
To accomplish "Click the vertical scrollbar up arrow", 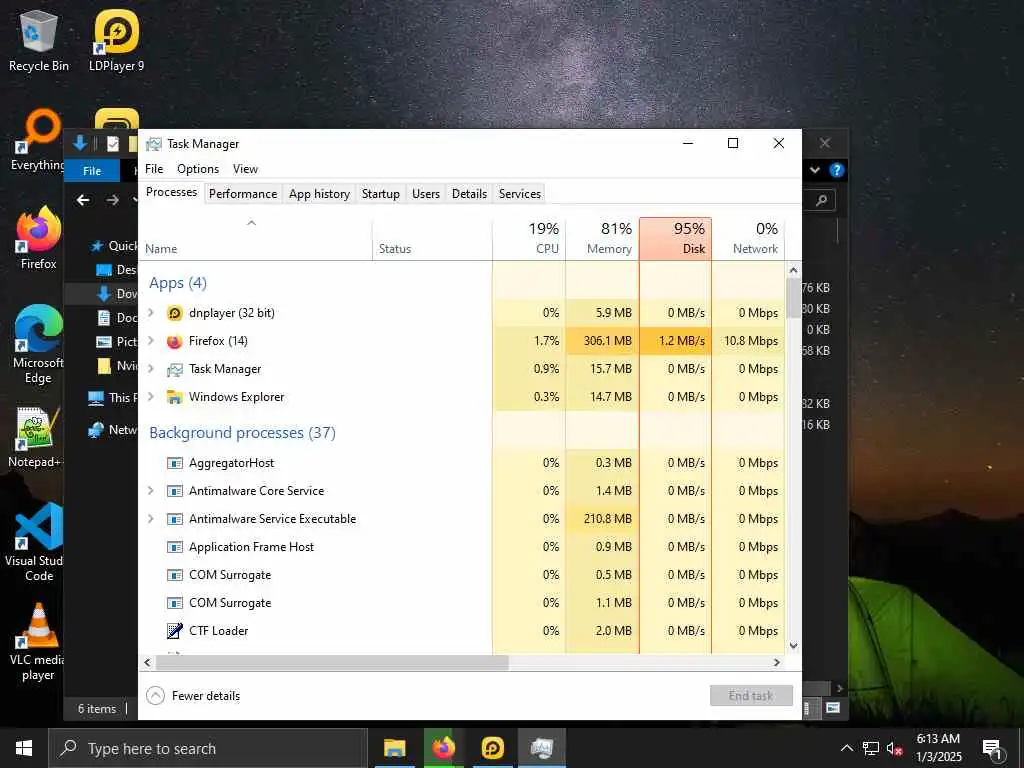I will tap(793, 270).
